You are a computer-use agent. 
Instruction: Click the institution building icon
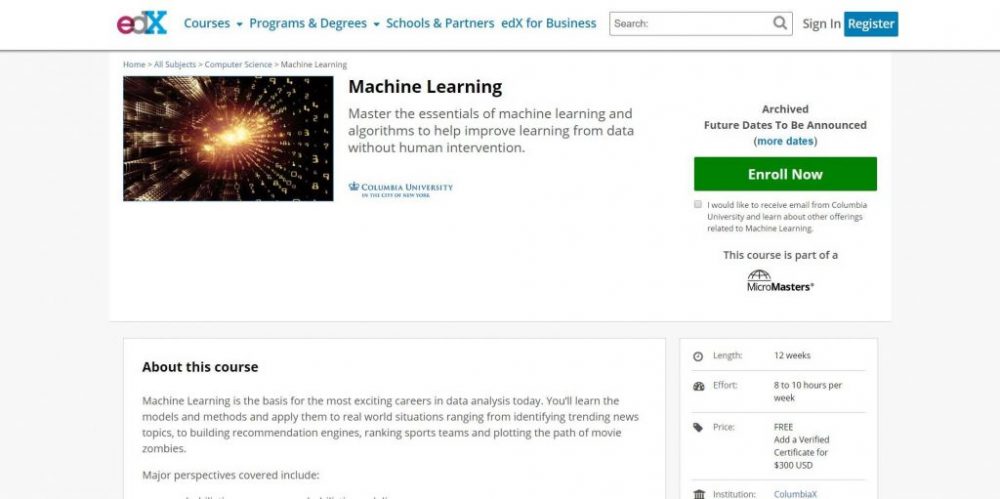698,494
